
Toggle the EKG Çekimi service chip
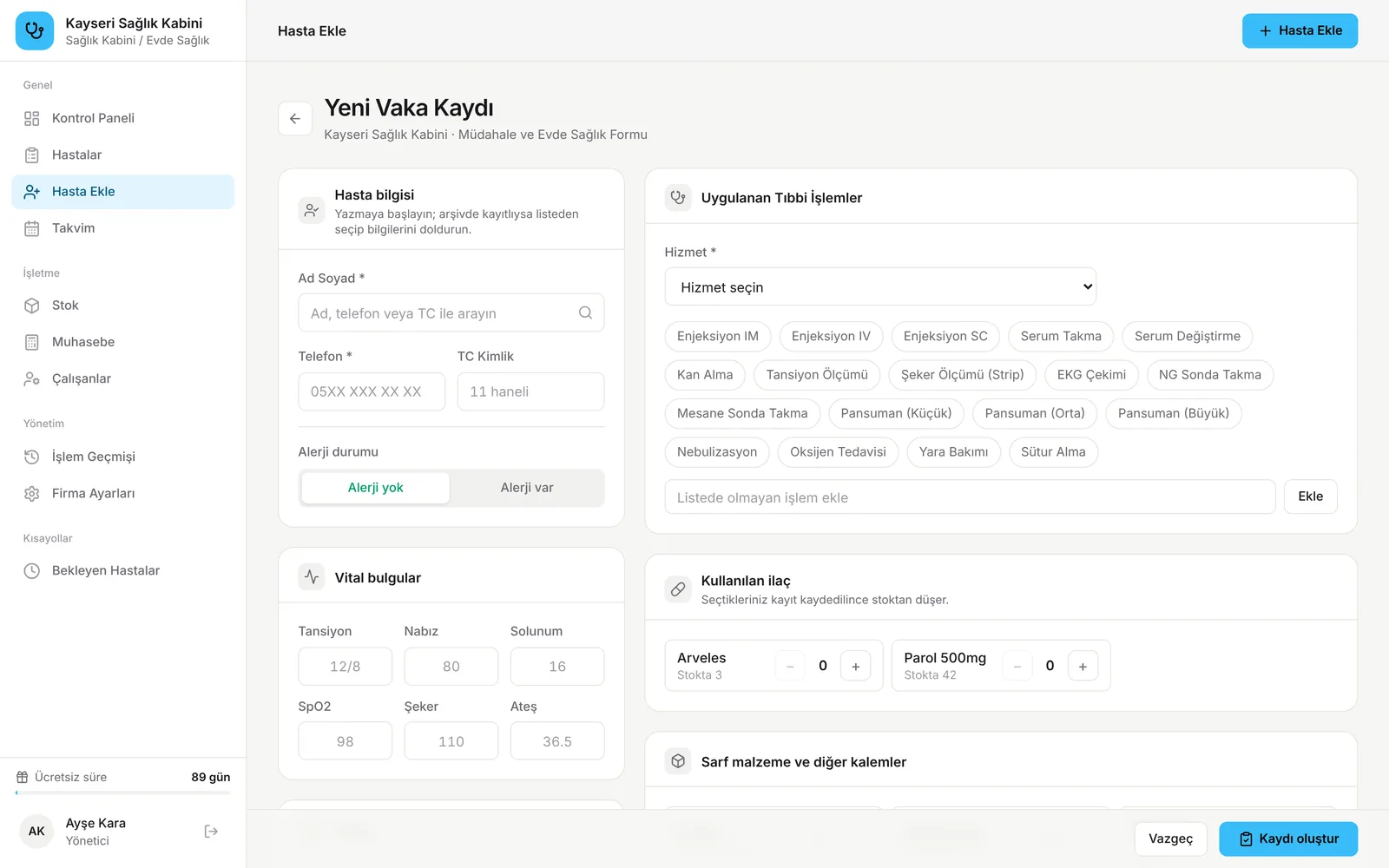(1091, 375)
